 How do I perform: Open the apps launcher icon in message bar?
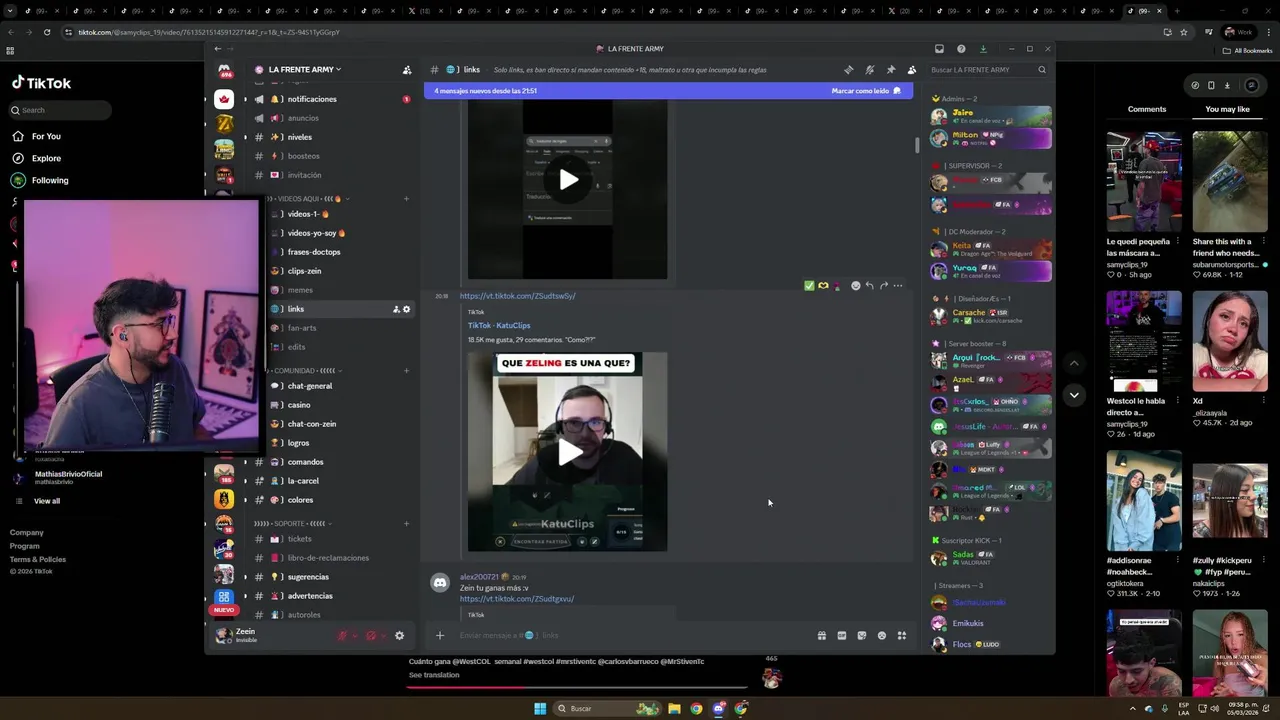[901, 635]
